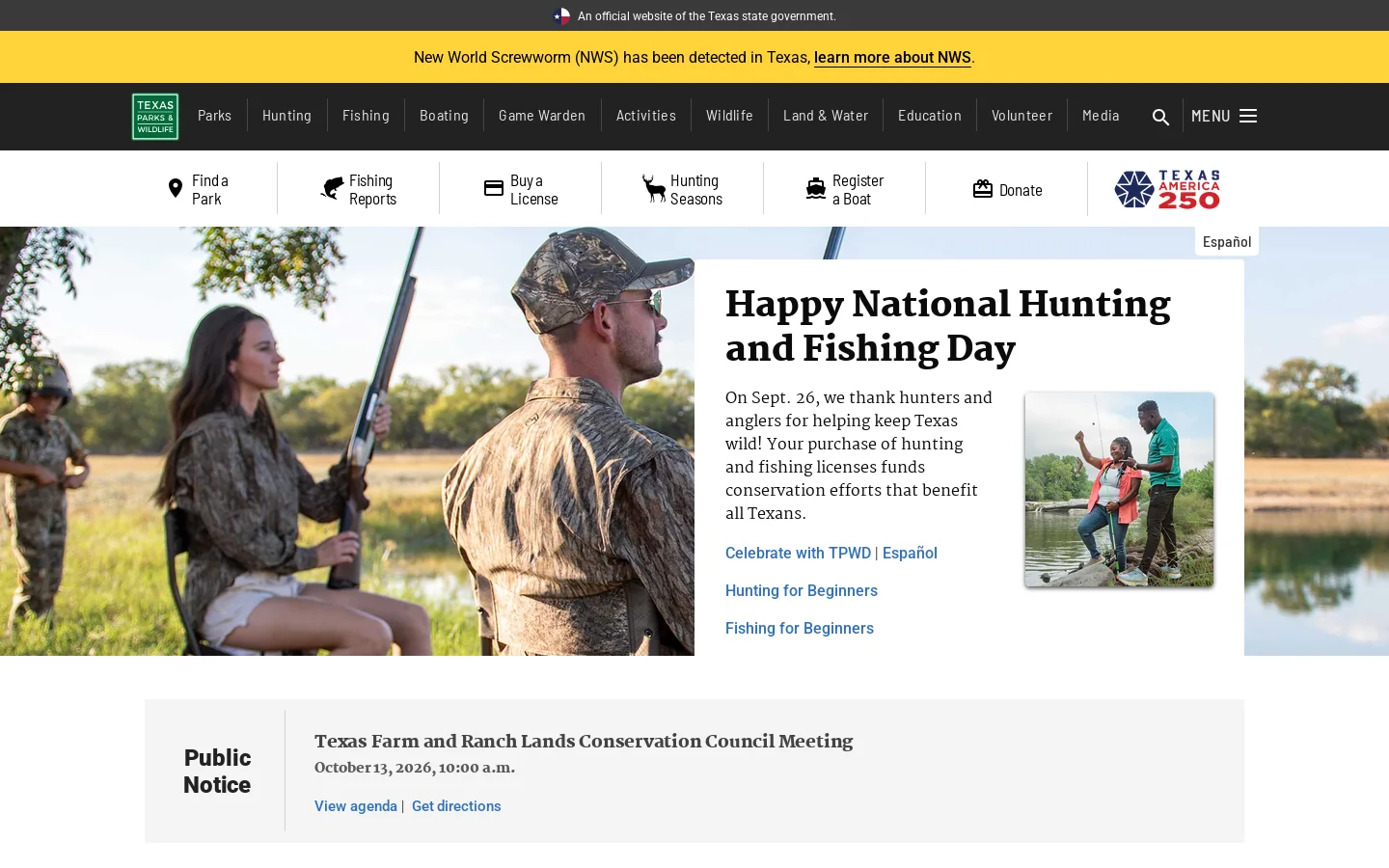Screen dimensions: 1389x868
Task: Open the Media menu
Action: click(1101, 116)
